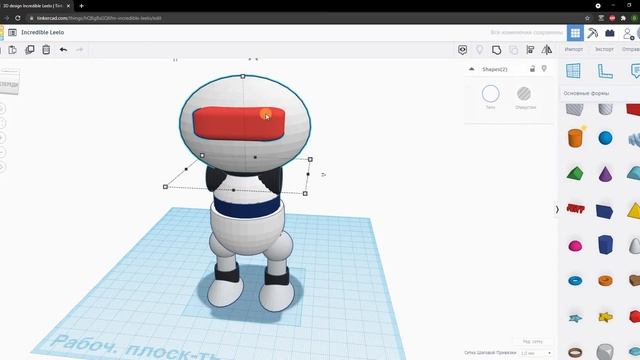Reload the browser page
The height and width of the screenshot is (360, 640).
pyautogui.click(x=18, y=18)
